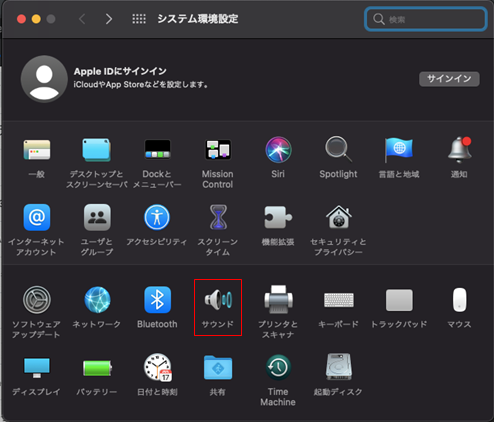The image size is (494, 422).
Task: Open 日付と時刻 preferences
Action: [158, 367]
